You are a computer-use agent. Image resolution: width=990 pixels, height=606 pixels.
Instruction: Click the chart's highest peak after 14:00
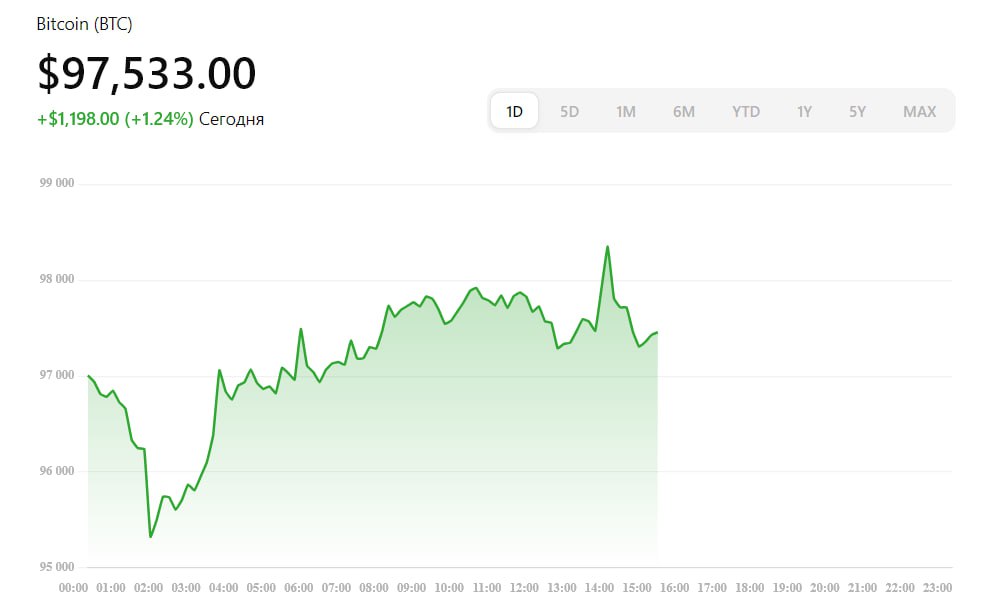click(x=607, y=247)
